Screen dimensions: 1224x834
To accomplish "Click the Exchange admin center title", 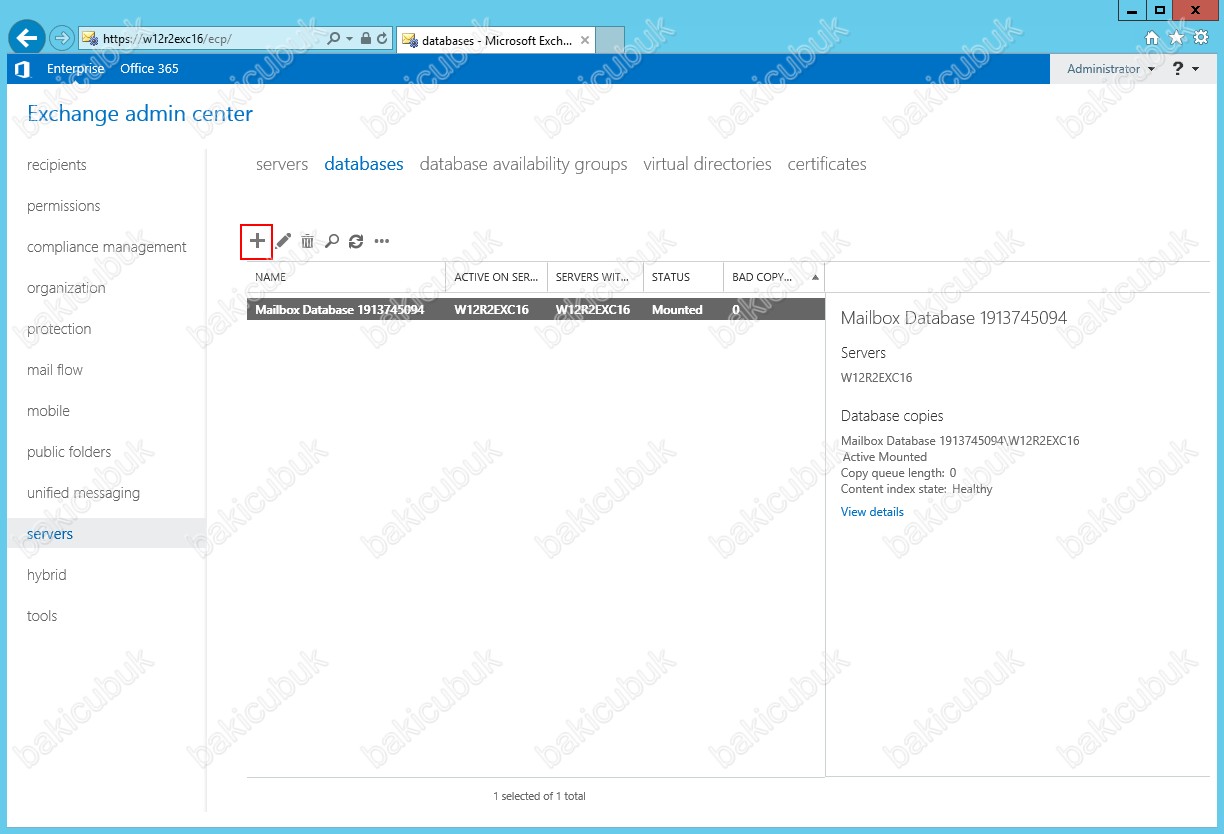I will pyautogui.click(x=140, y=114).
